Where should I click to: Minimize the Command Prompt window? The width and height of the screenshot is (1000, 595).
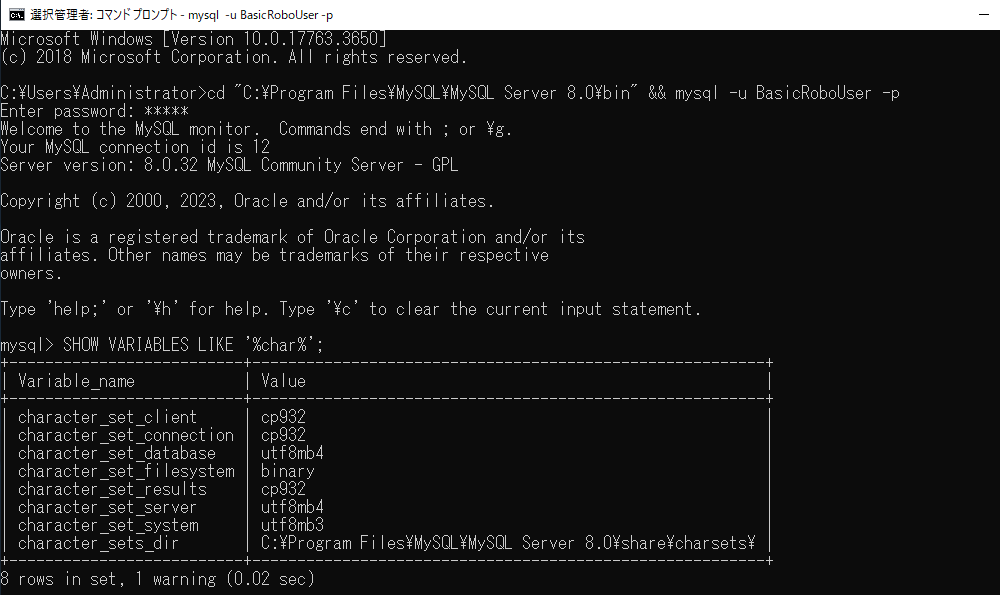tap(983, 15)
